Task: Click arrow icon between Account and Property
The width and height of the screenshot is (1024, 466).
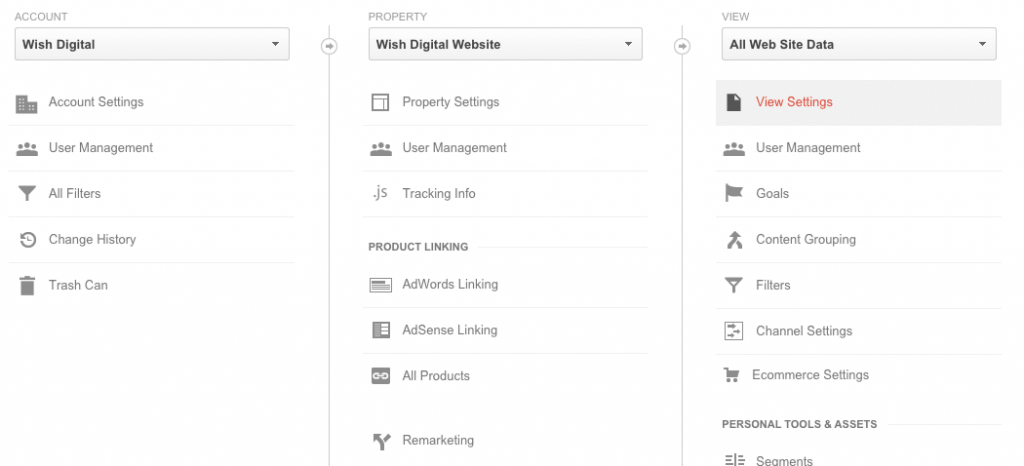Action: 329,46
